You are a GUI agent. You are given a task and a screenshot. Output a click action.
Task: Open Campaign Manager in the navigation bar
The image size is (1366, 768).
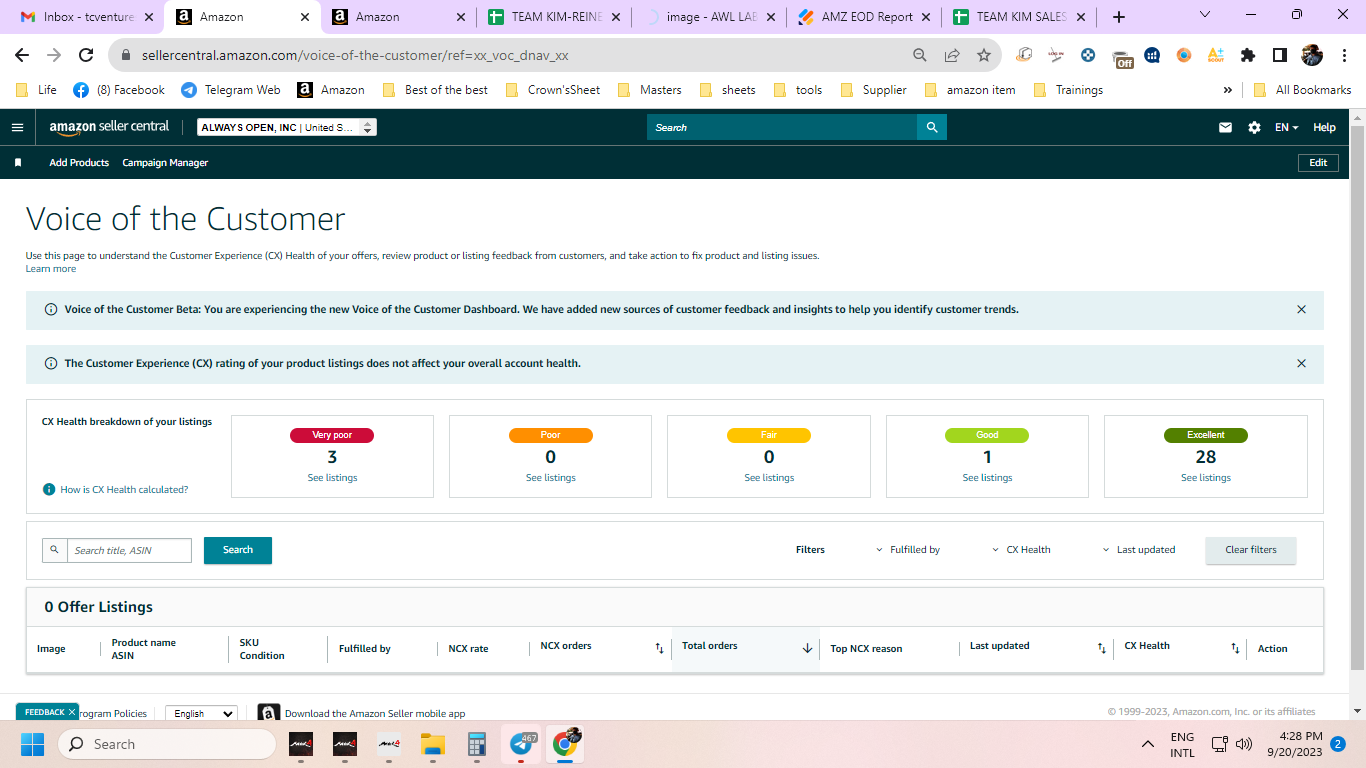[x=165, y=163]
